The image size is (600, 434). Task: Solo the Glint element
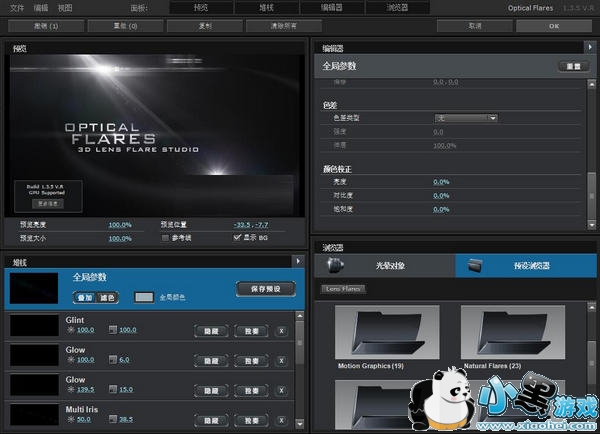tap(251, 331)
